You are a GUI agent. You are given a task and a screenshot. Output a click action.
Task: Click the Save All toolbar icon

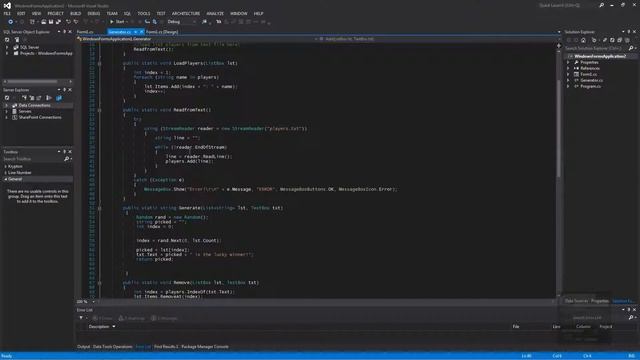coord(58,22)
